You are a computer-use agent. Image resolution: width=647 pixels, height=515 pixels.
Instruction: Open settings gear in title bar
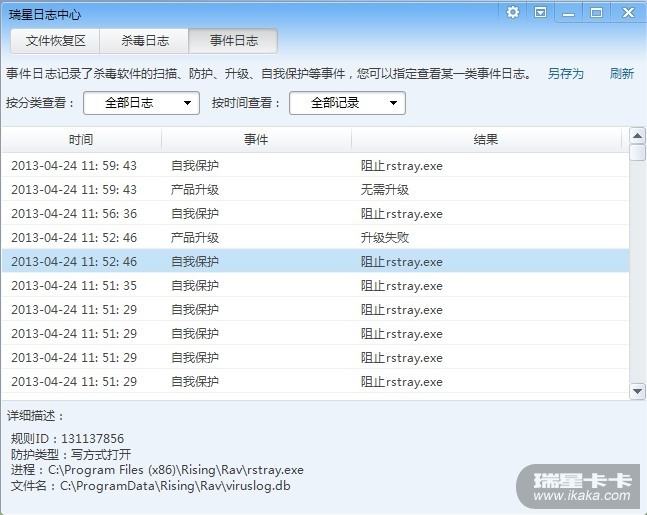click(512, 12)
